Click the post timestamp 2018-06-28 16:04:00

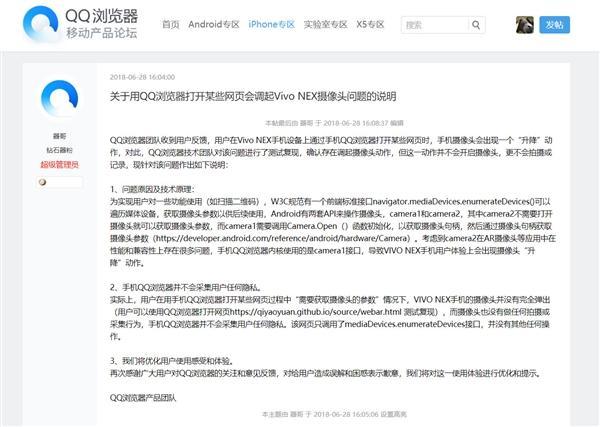click(x=142, y=77)
